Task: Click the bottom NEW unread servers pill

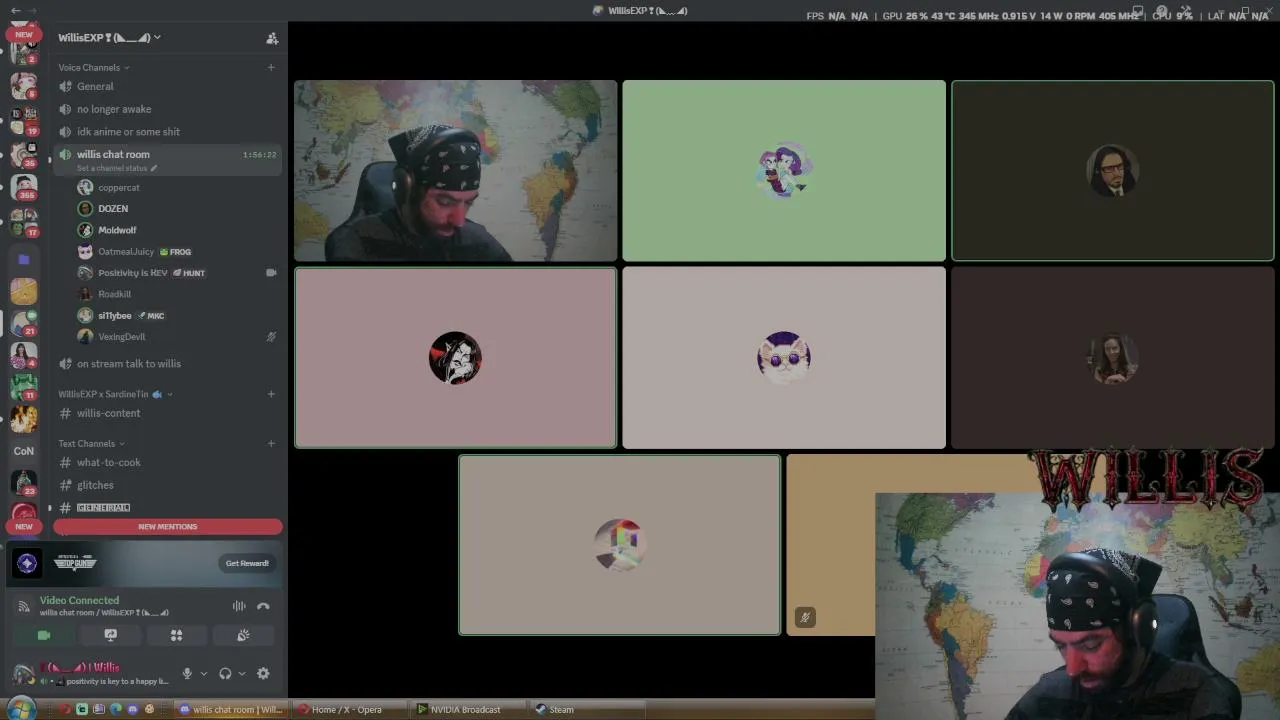Action: pyautogui.click(x=24, y=526)
